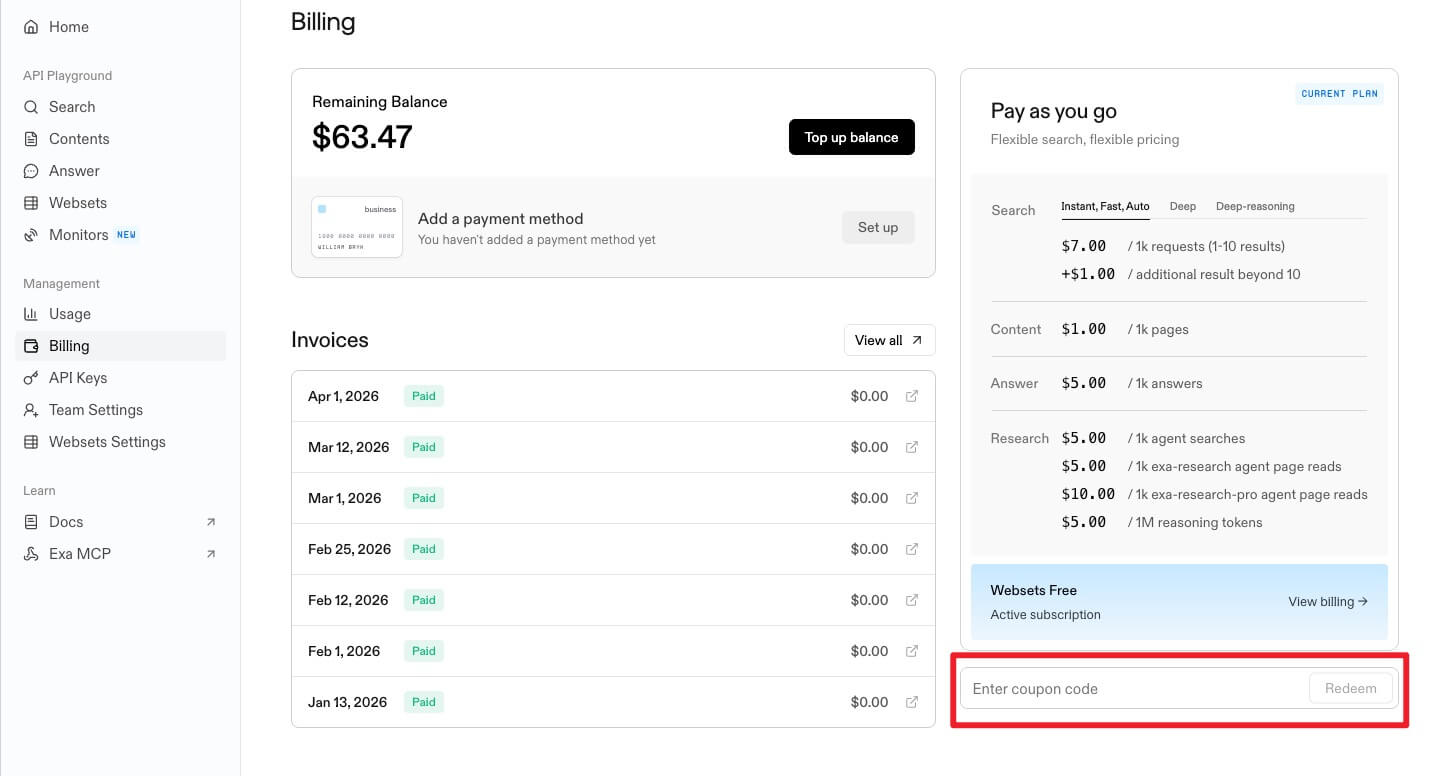Click the CURRENT PLAN badge
This screenshot has width=1432, height=776.
pos(1340,94)
